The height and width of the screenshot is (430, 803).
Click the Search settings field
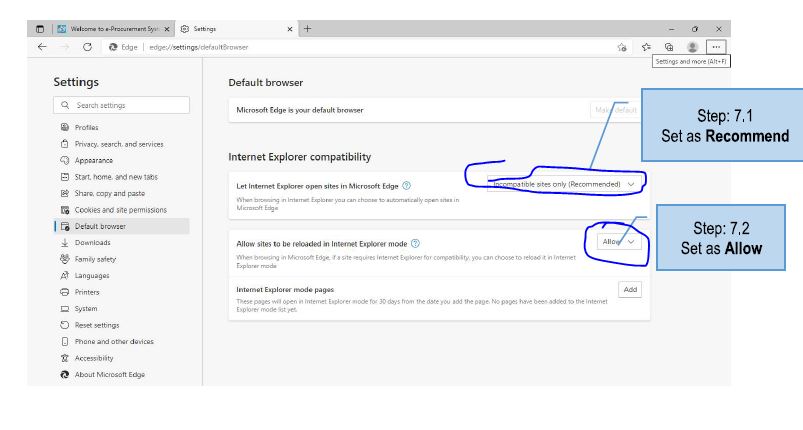[122, 105]
